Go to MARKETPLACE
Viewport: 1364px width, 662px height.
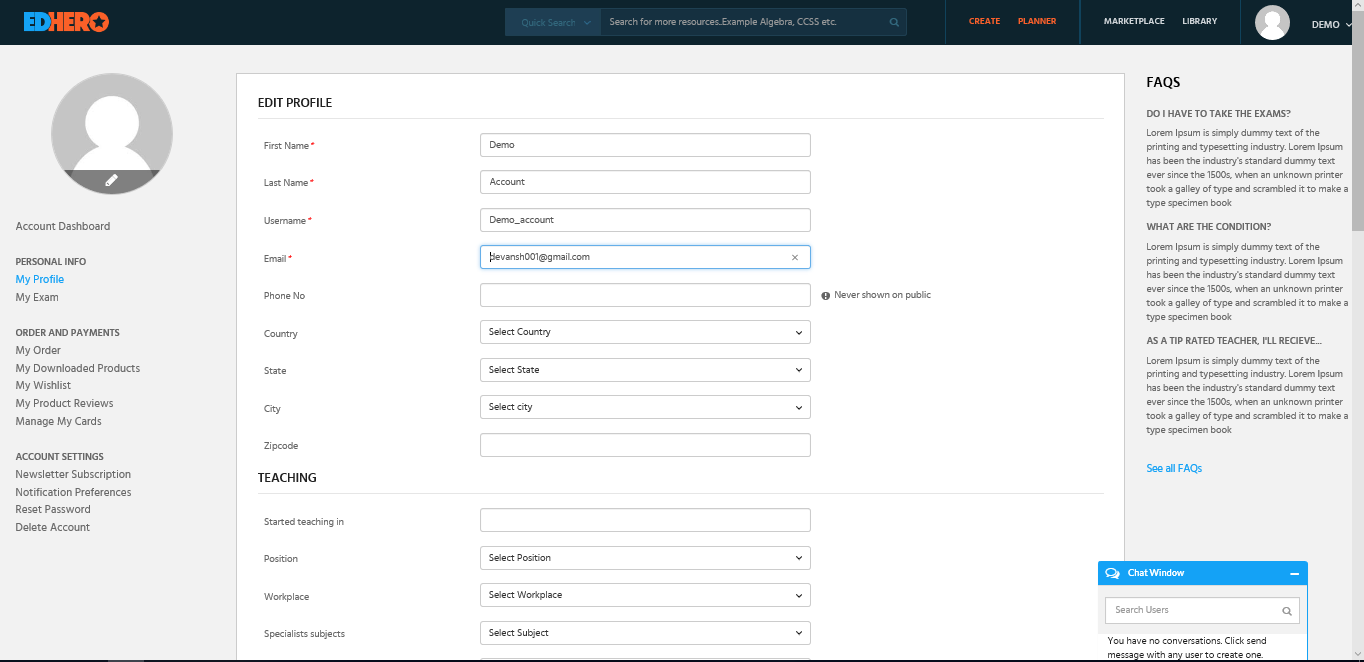pos(1134,21)
